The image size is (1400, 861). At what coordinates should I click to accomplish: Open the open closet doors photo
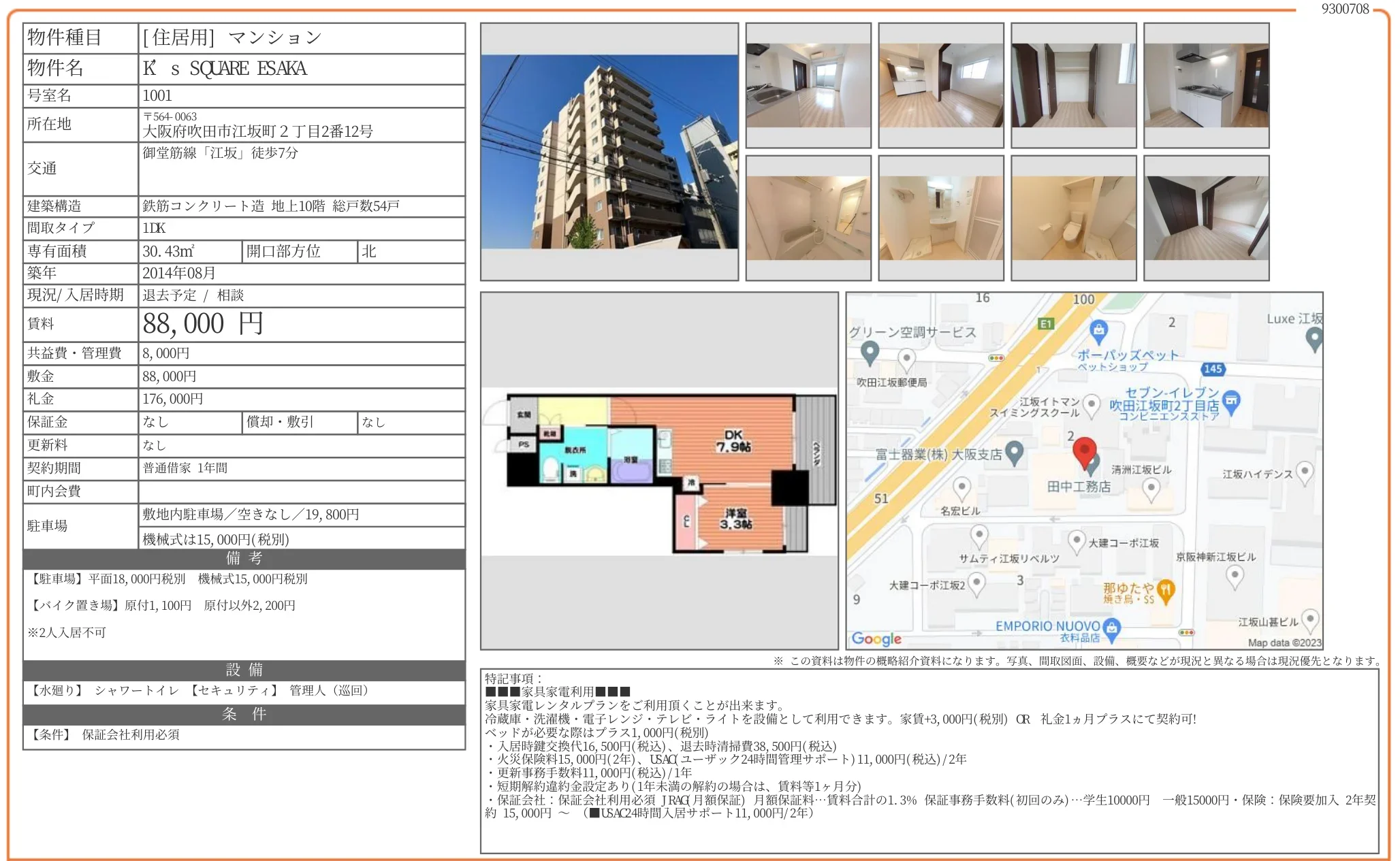coord(1073,86)
